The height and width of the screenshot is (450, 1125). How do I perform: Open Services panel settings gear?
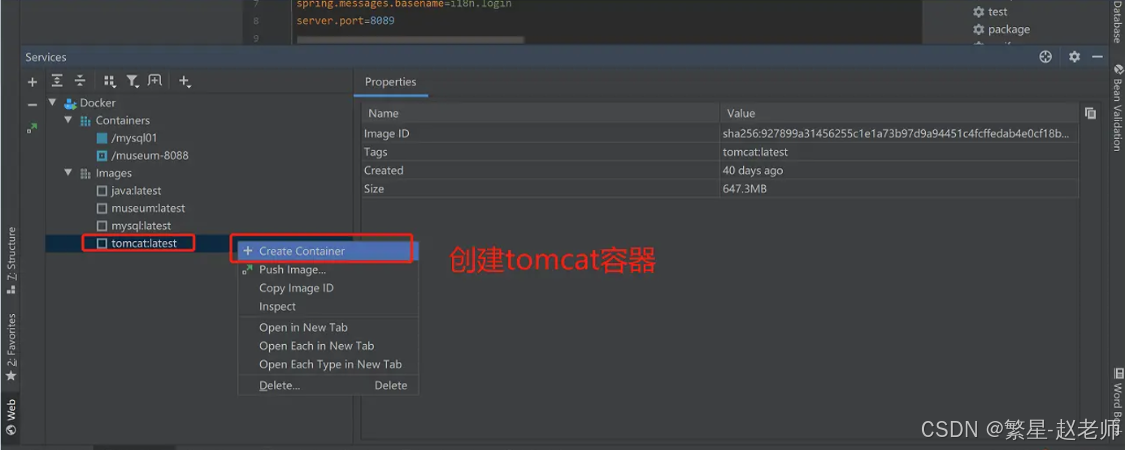tap(1074, 57)
